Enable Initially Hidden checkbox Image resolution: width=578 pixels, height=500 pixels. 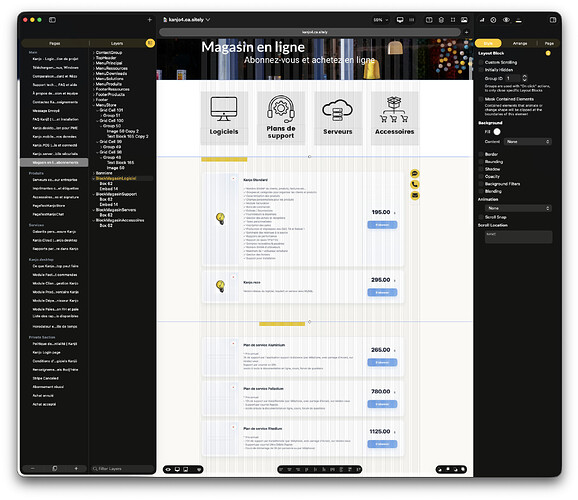pos(481,70)
